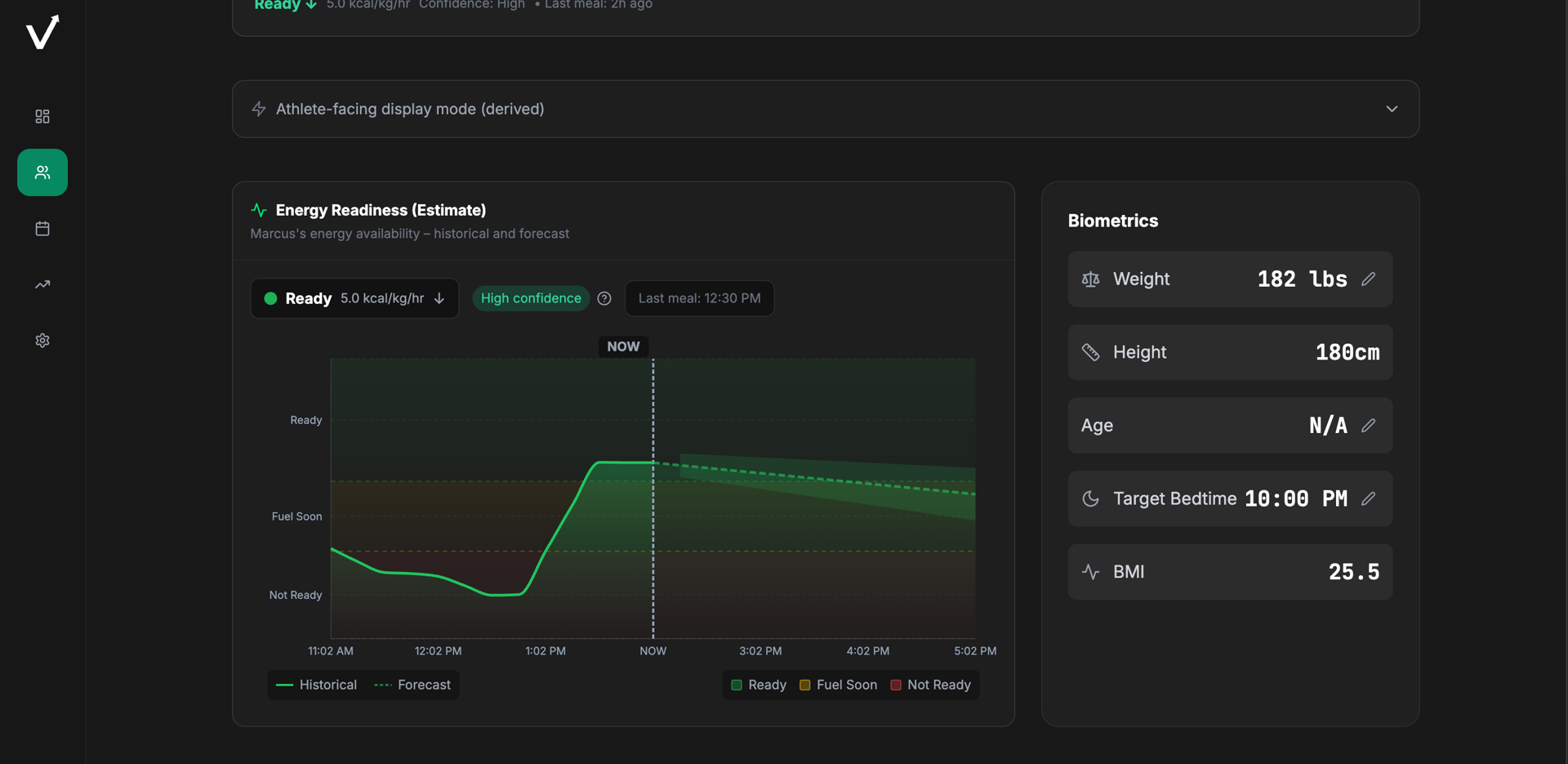
Task: Expand the Athlete-facing display mode chevron
Action: pyautogui.click(x=1392, y=109)
